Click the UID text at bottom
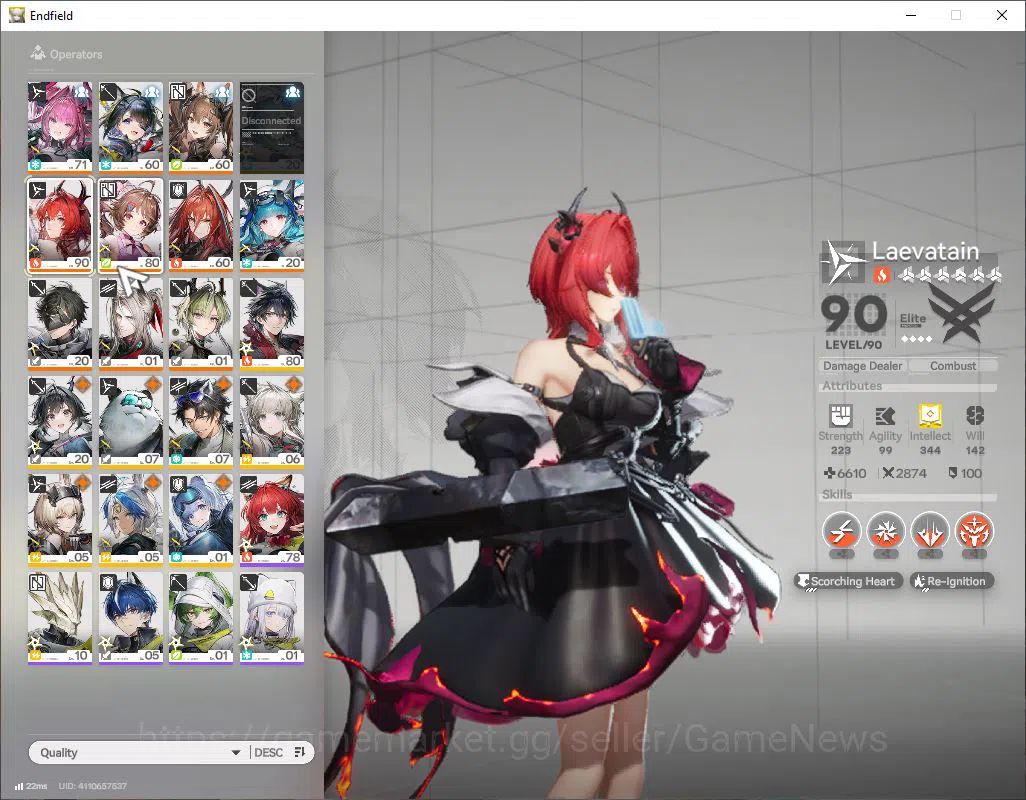The image size is (1026, 800). coord(93,786)
